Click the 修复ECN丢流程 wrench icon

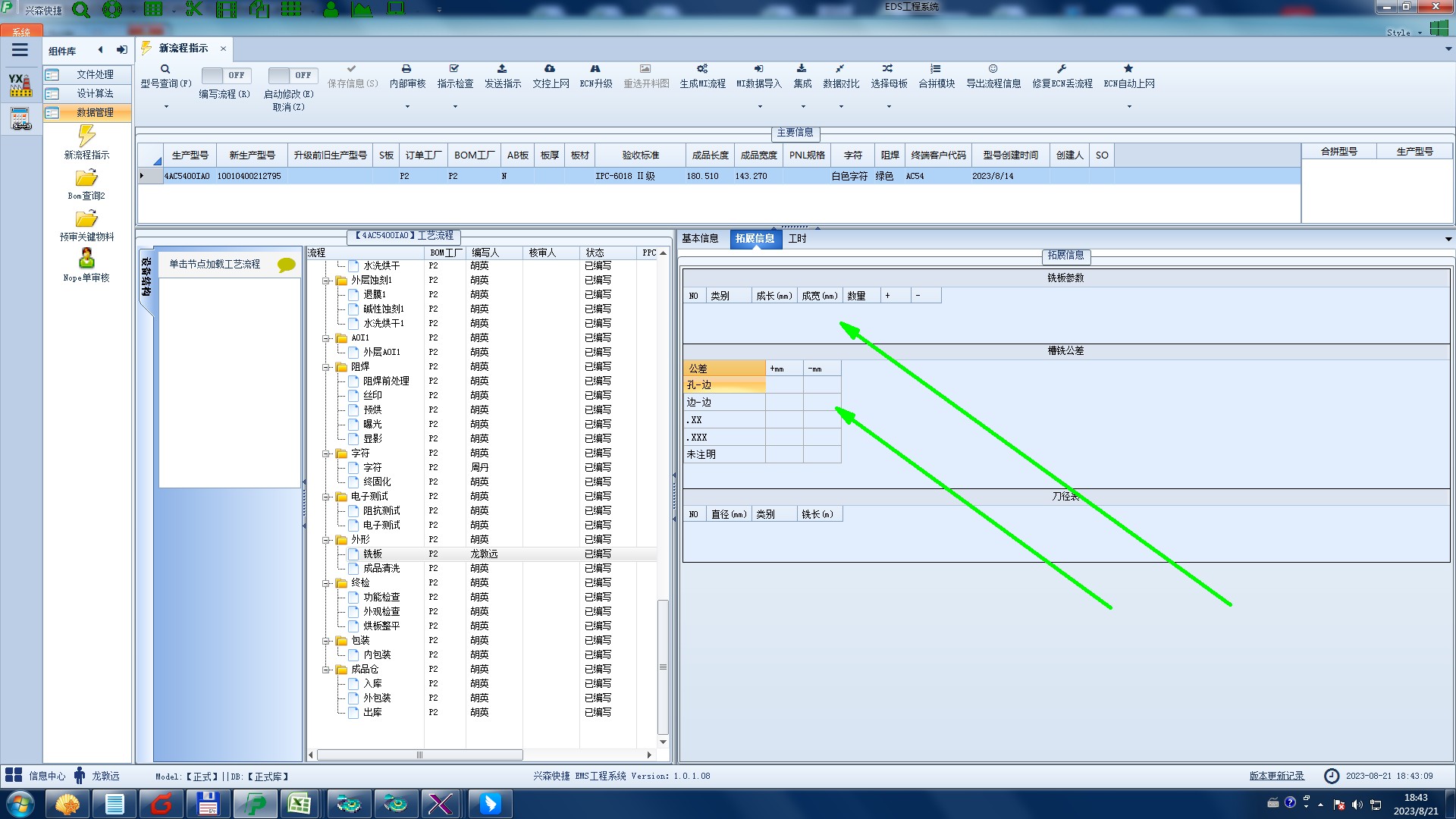point(1062,69)
